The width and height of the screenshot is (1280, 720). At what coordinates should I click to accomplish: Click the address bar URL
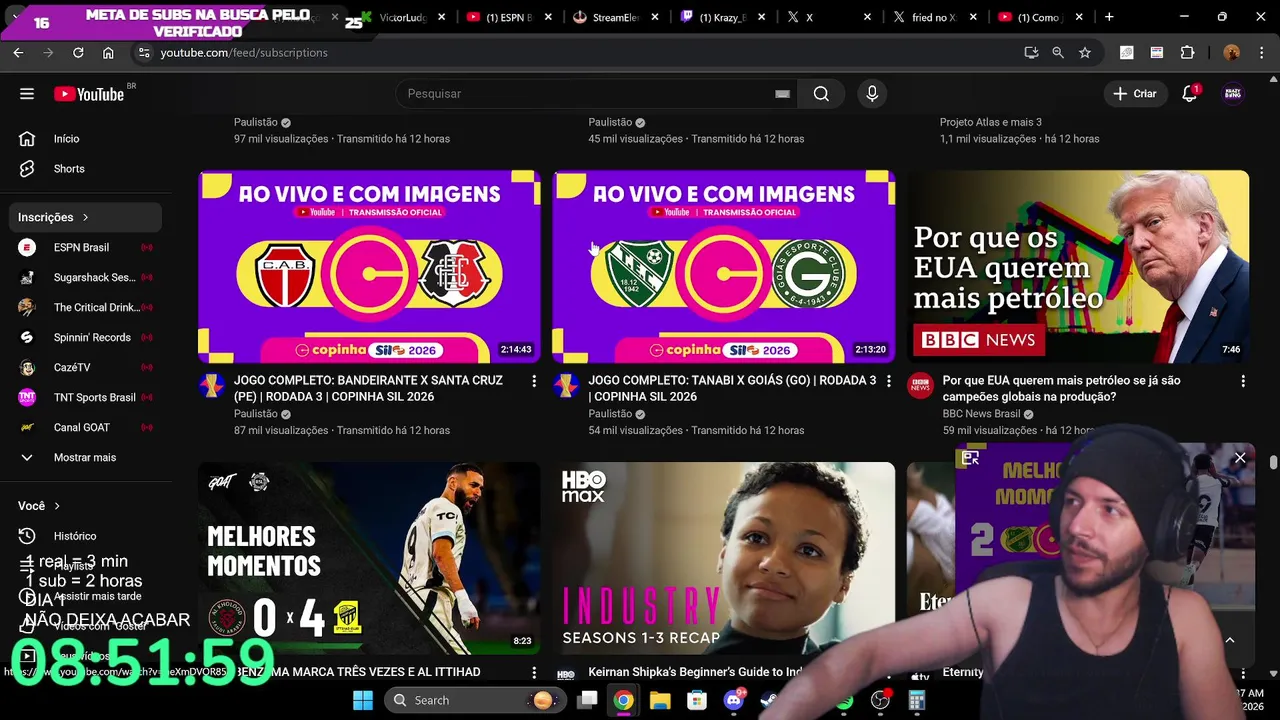pyautogui.click(x=244, y=53)
